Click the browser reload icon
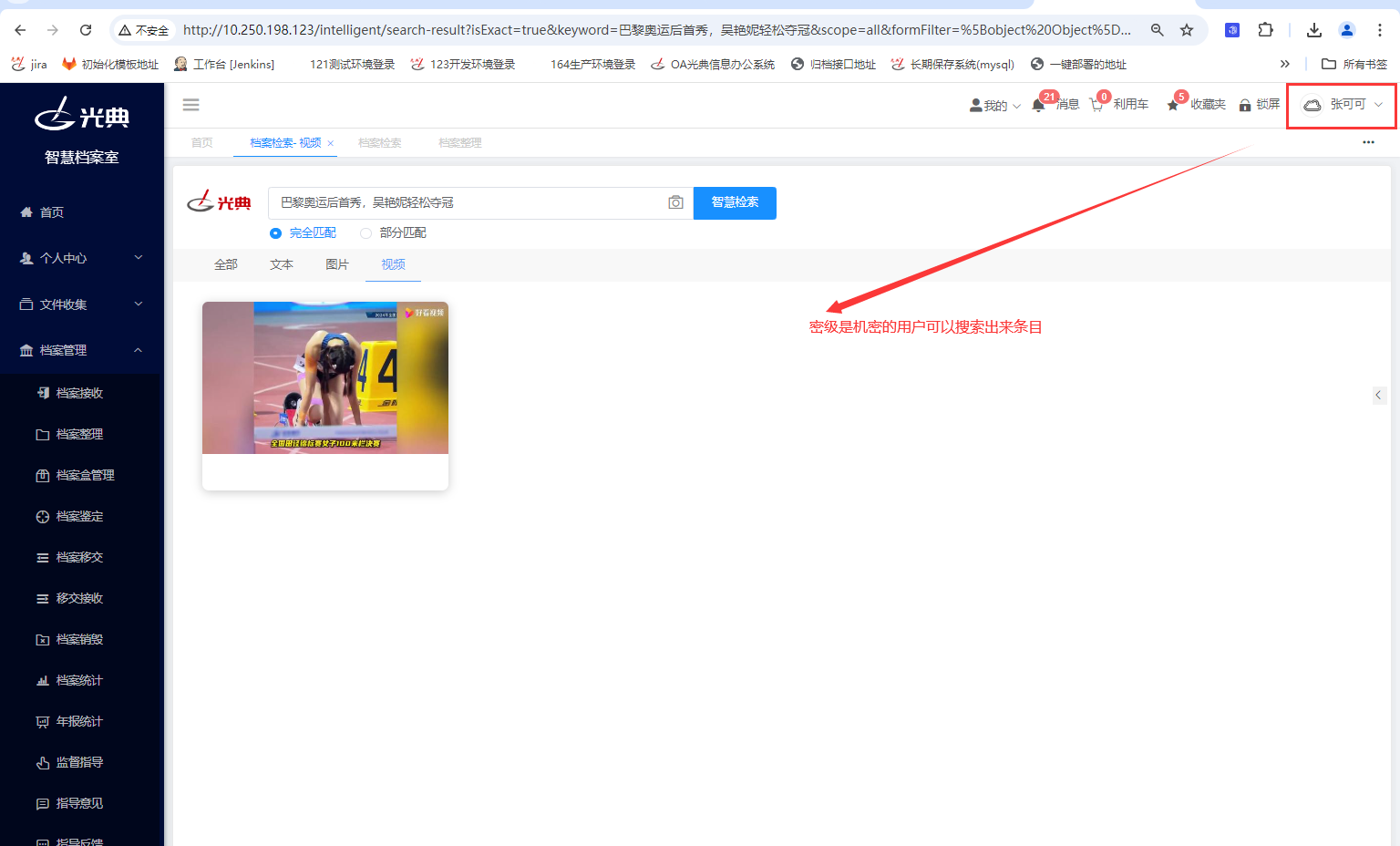The image size is (1400, 846). (x=86, y=30)
